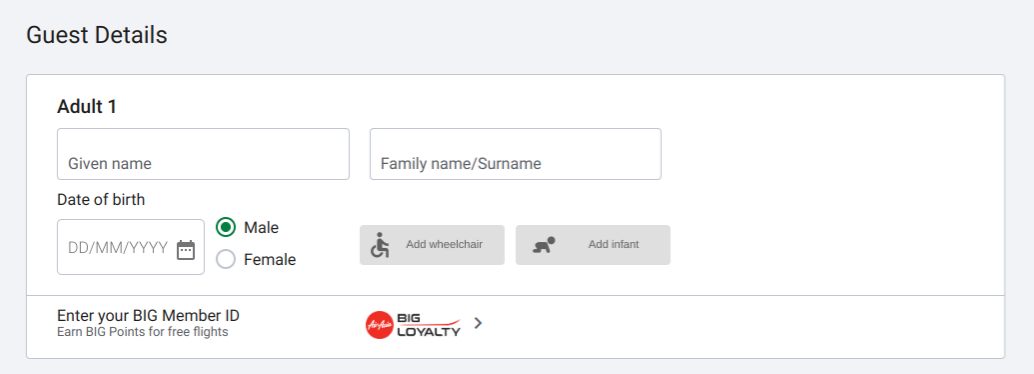Viewport: 1034px width, 374px height.
Task: Click the Adult 1 heading
Action: click(x=87, y=107)
